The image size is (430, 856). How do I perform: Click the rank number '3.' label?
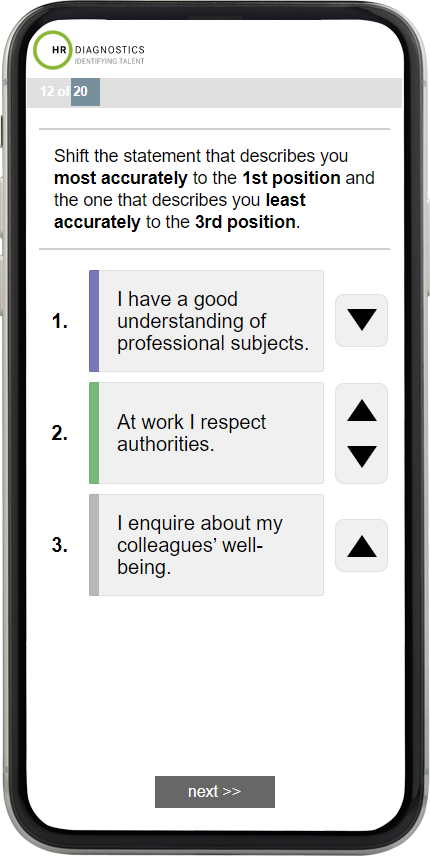coord(59,546)
